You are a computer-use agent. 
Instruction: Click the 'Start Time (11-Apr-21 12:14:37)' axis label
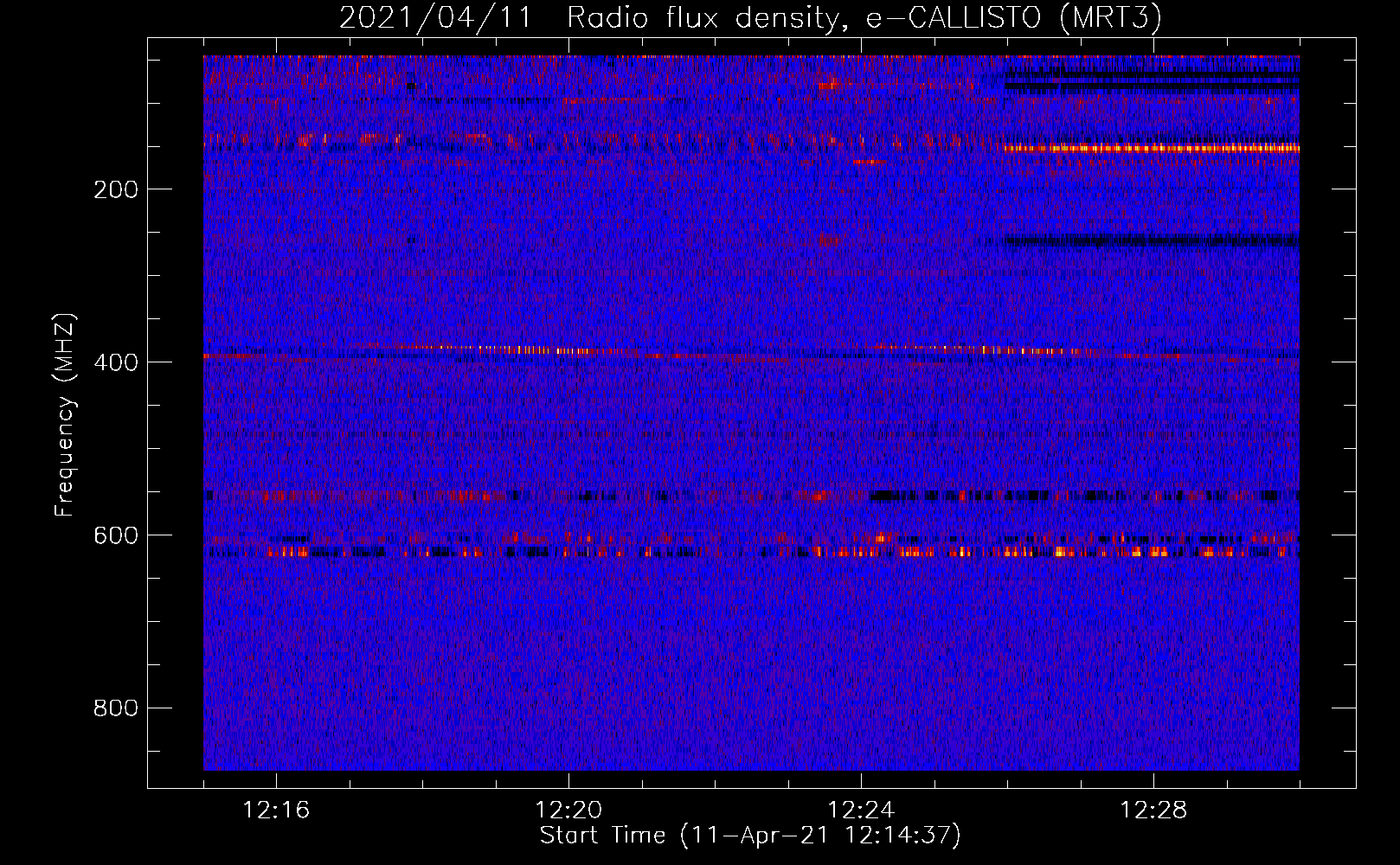pos(750,836)
